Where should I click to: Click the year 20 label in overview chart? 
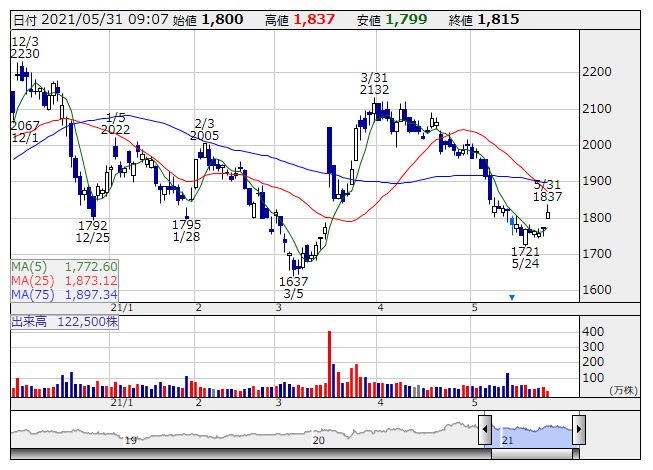[319, 440]
